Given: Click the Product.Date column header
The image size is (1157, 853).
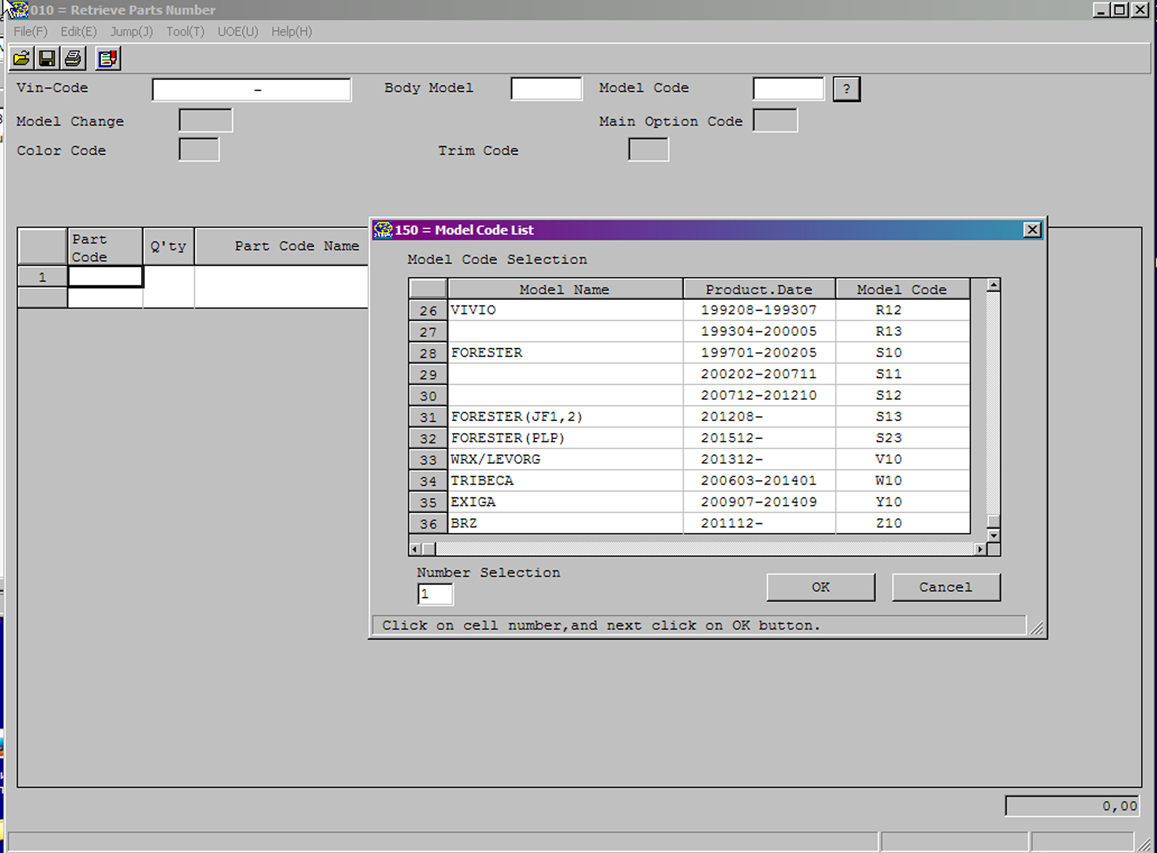Looking at the screenshot, I should click(758, 289).
